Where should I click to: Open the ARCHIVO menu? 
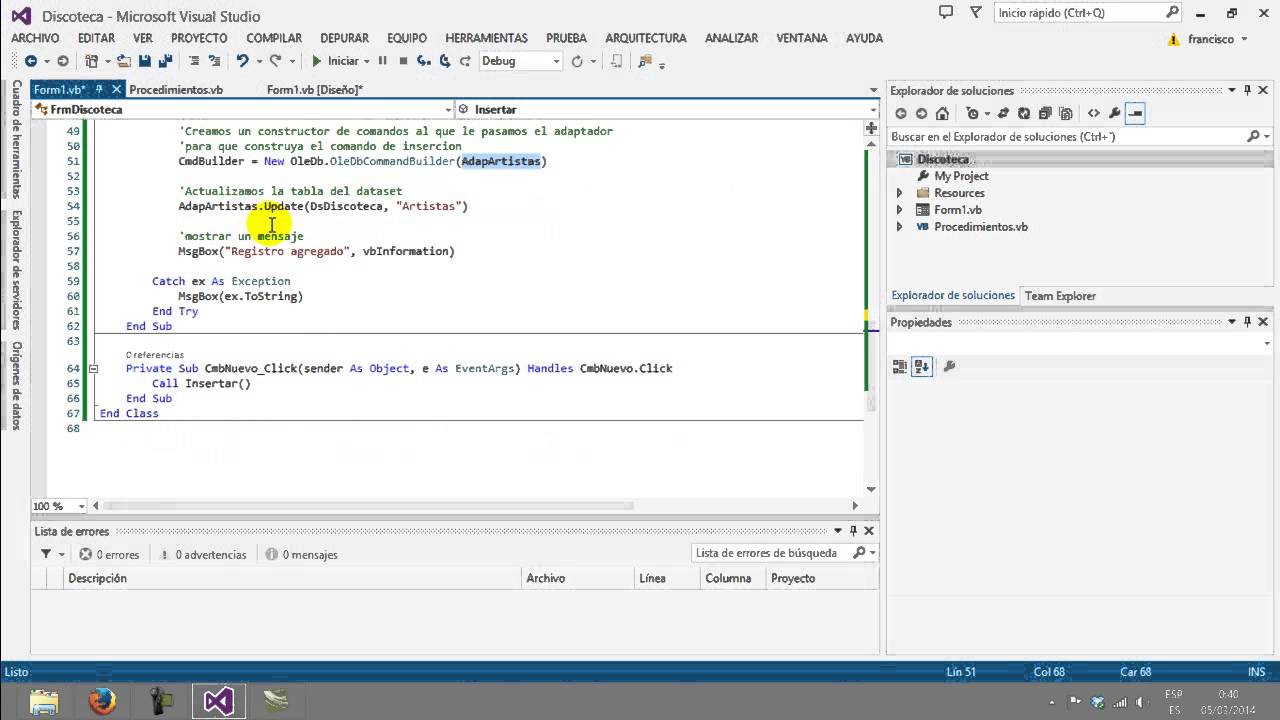tap(35, 38)
